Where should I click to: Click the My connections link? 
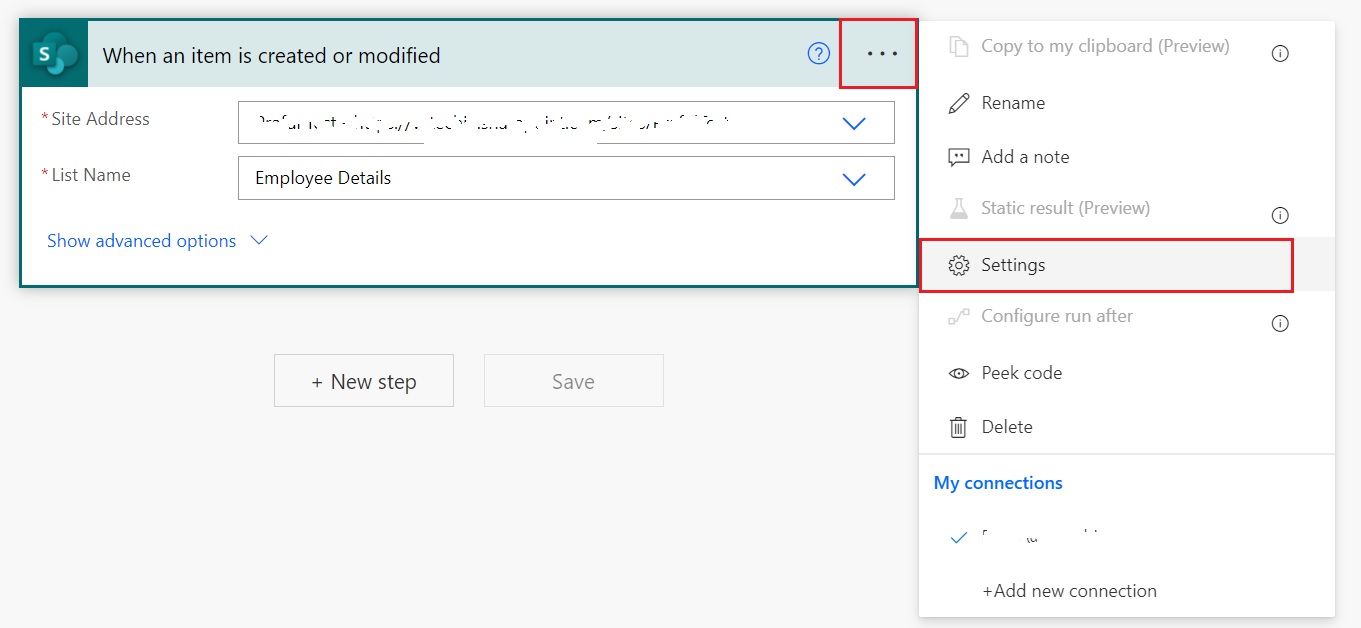(997, 482)
